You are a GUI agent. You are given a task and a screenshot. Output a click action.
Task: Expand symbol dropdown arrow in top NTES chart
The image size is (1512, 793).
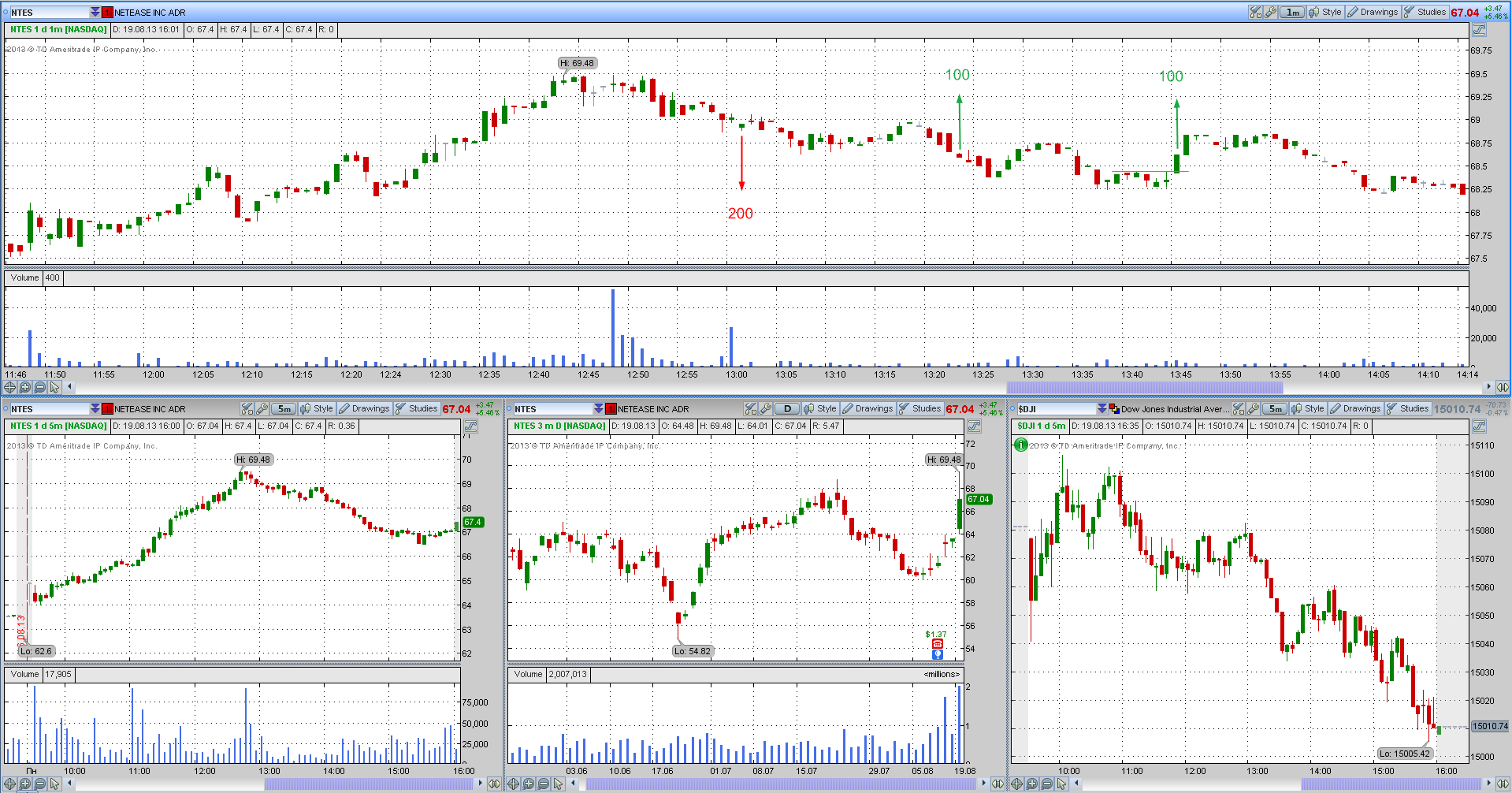95,12
